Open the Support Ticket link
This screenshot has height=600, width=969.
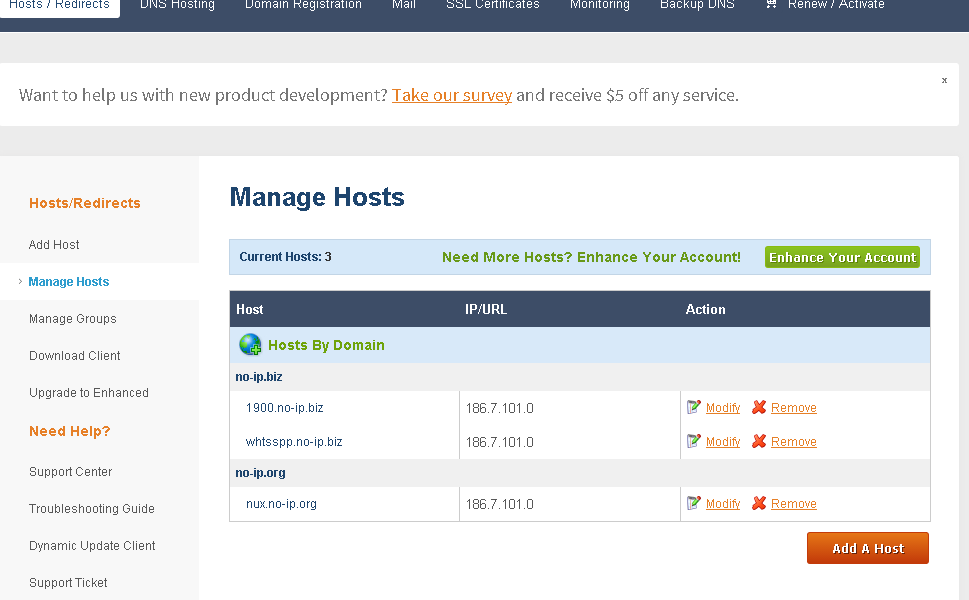click(x=68, y=583)
